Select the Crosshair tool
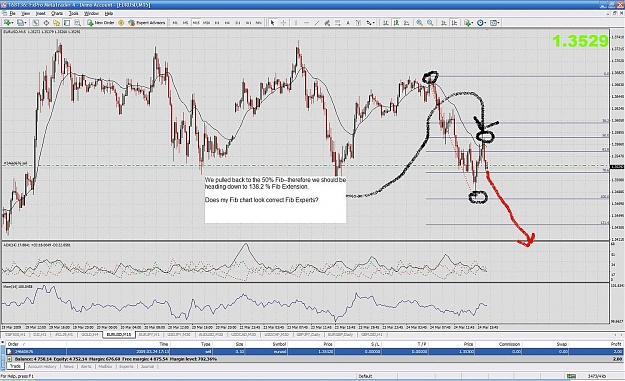Viewport: 625px width, 381px height. [x=283, y=23]
